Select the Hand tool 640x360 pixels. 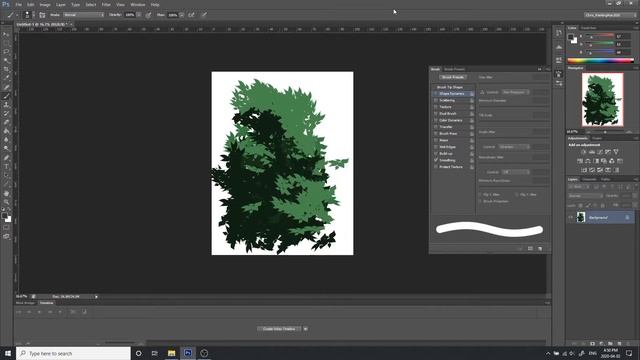[x=6, y=193]
